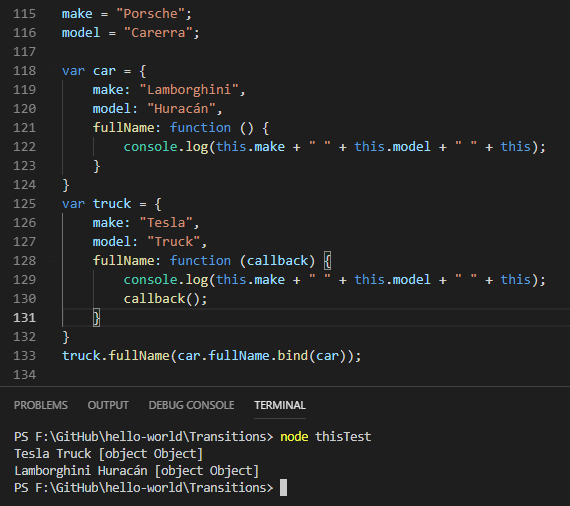The width and height of the screenshot is (570, 506).
Task: Click the "Porsche" string literal
Action: tap(151, 14)
